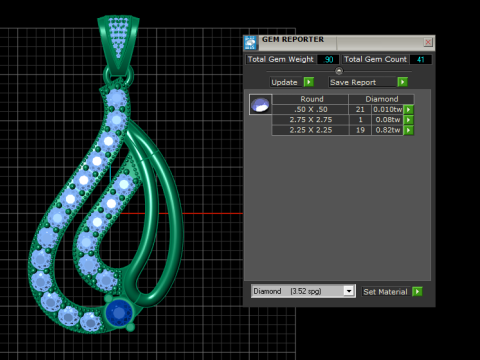Screen dimensions: 480x360
Task: Click the Diamond column header
Action: [x=382, y=99]
